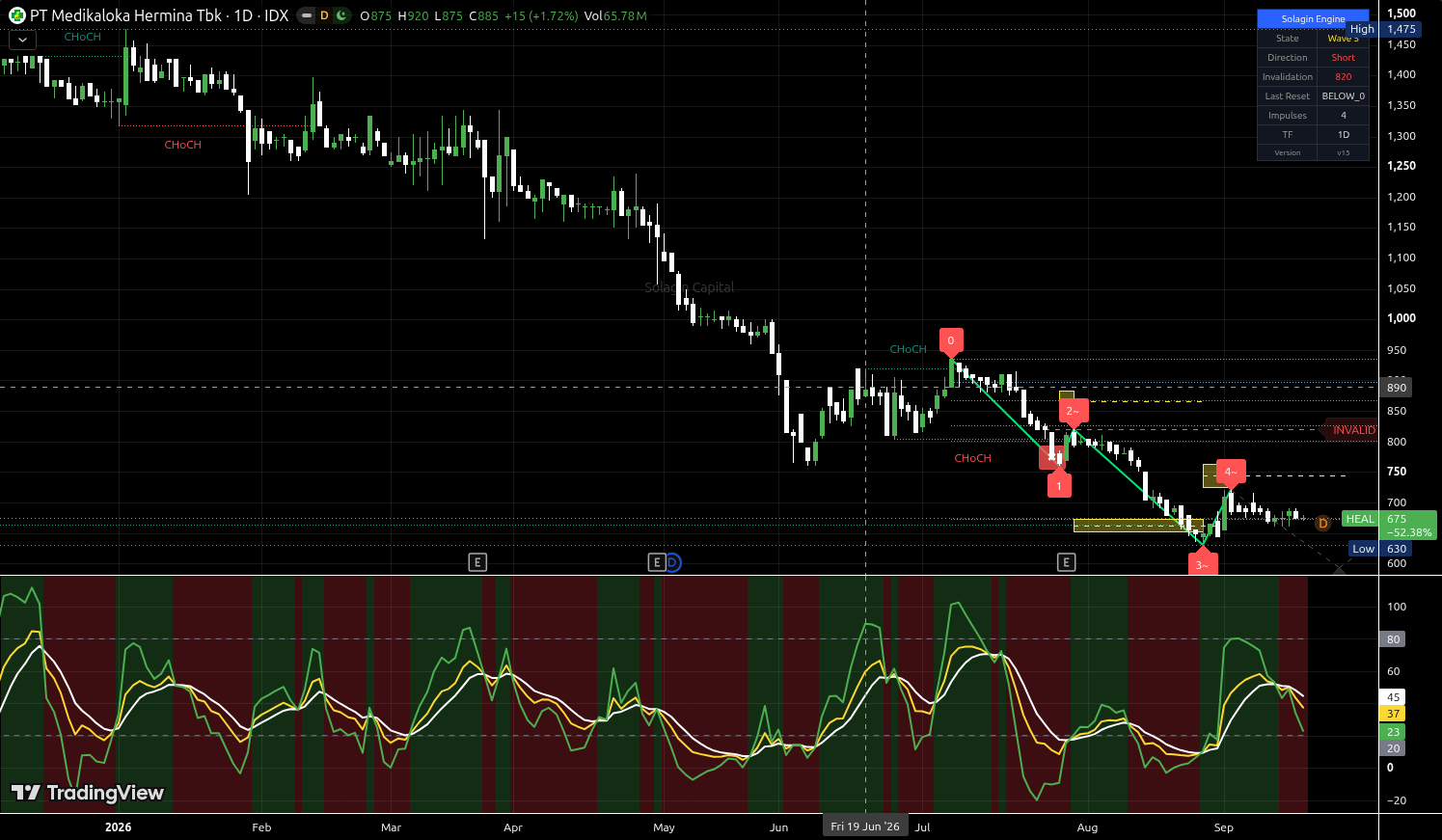The width and height of the screenshot is (1442, 840).
Task: Open the blue dividend D marker
Action: tap(673, 562)
